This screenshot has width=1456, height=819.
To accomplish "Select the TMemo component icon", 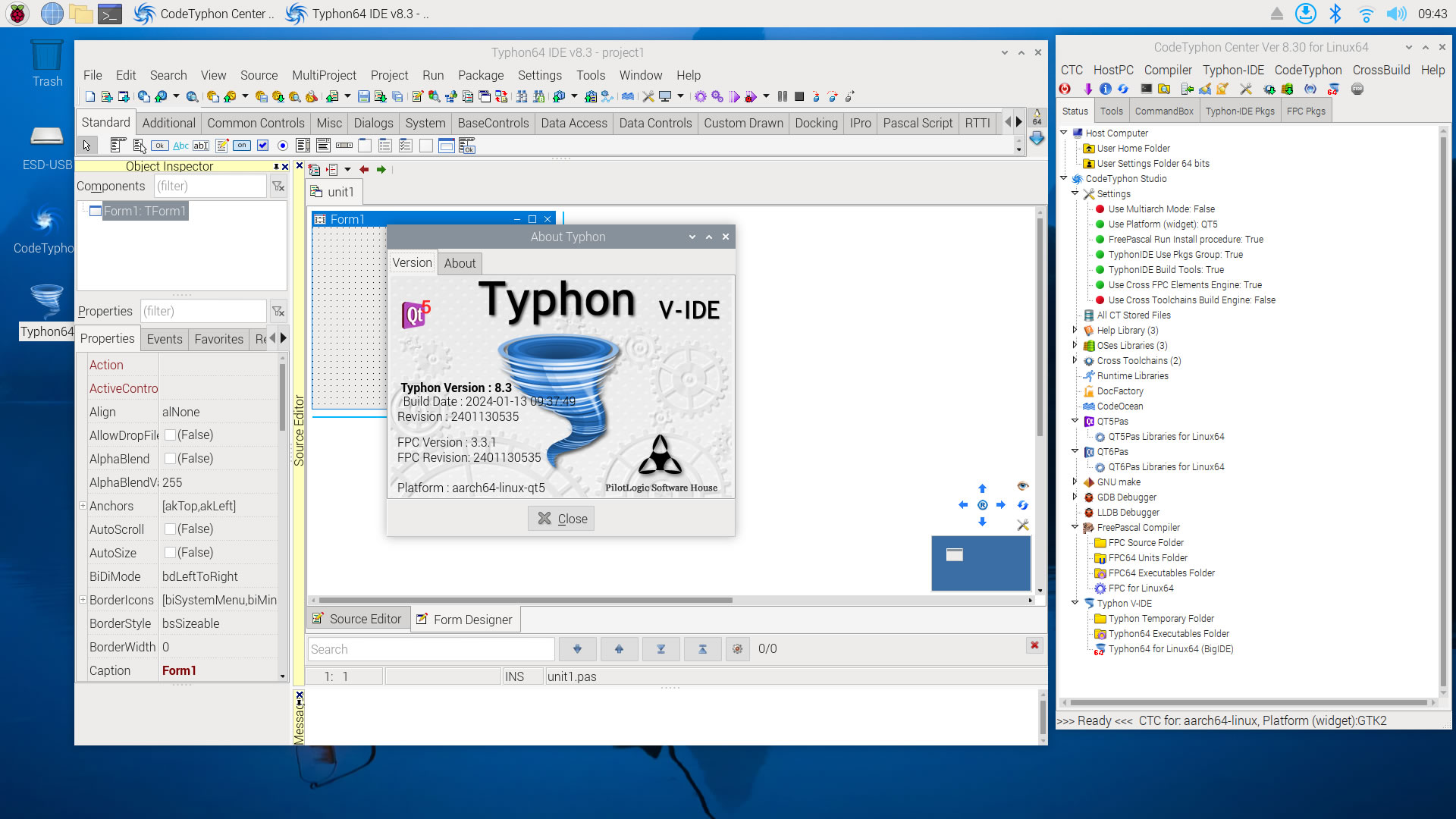I will pos(221,146).
